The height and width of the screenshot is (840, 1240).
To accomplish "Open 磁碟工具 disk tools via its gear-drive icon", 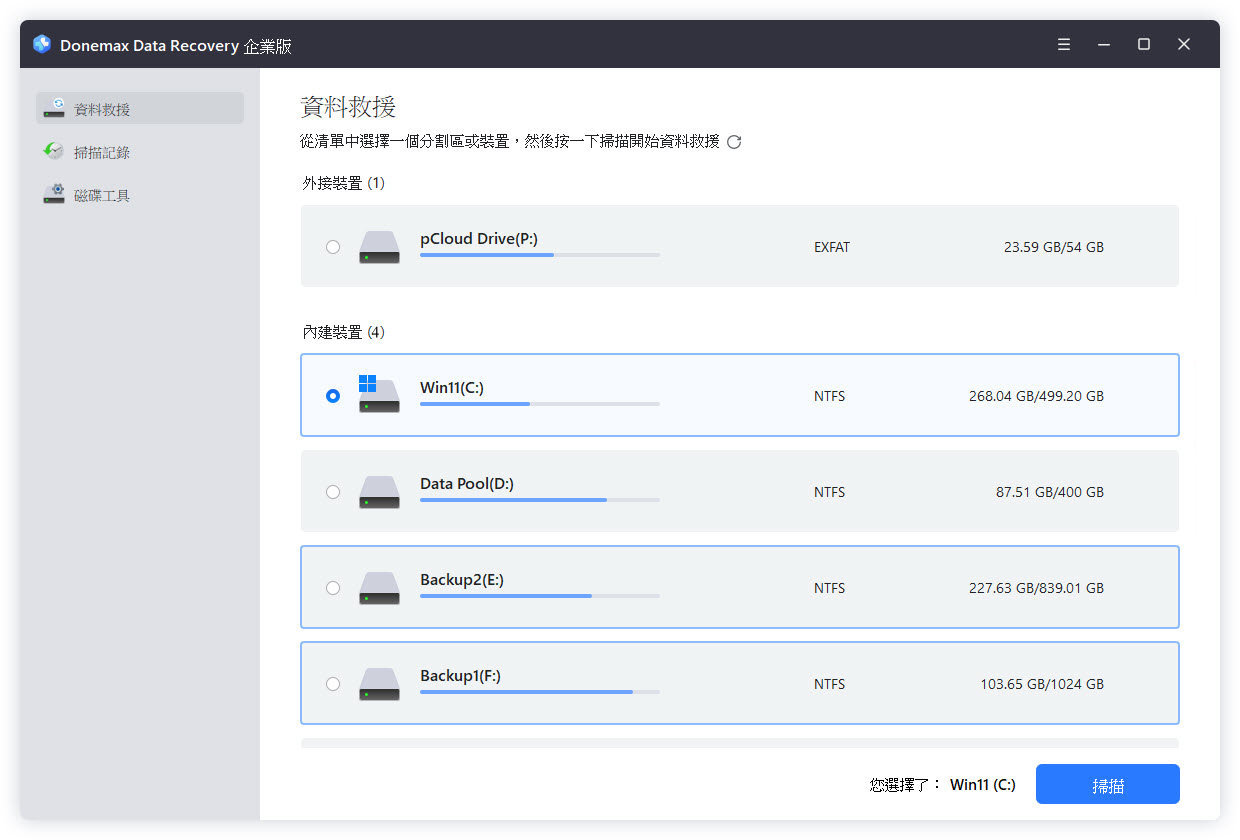I will 55,194.
